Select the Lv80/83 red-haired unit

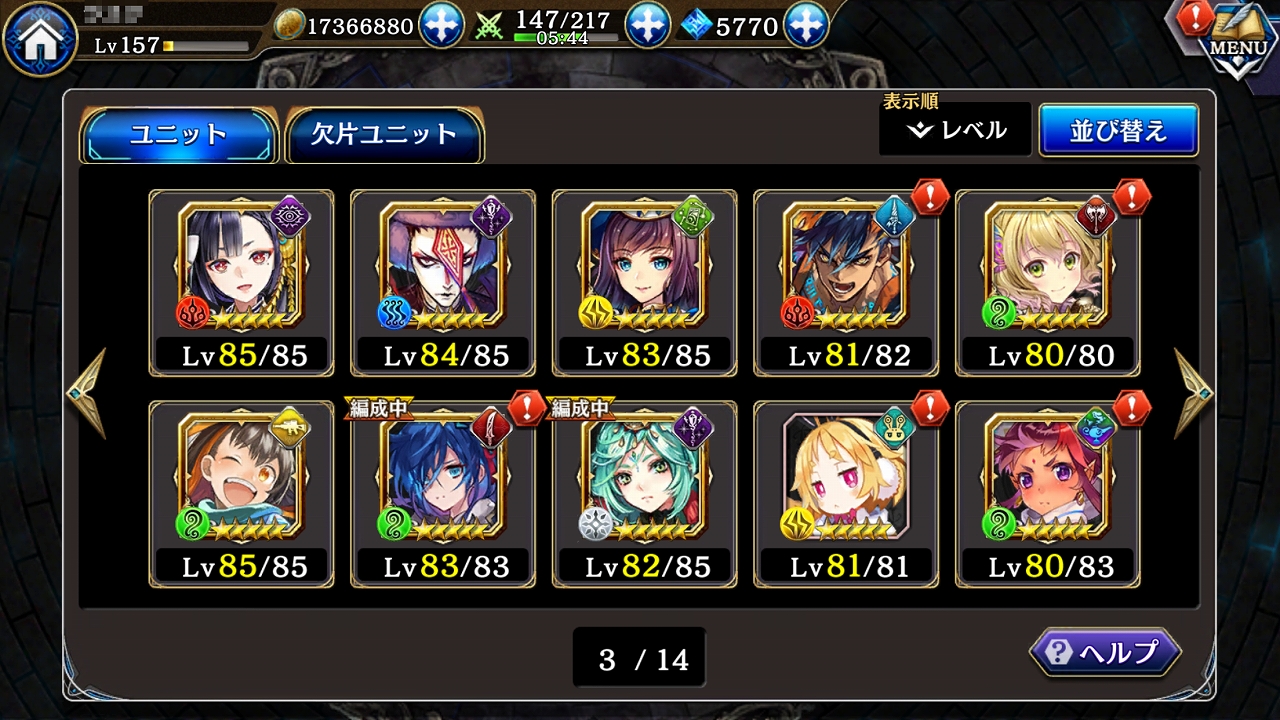pos(1049,494)
